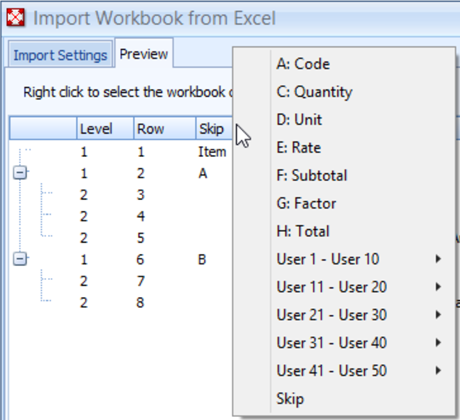
Task: Open 'User 41 - User 50' submenu
Action: pyautogui.click(x=344, y=371)
